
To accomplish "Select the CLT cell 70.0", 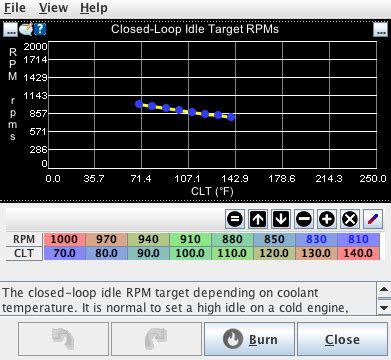I will click(x=65, y=253).
